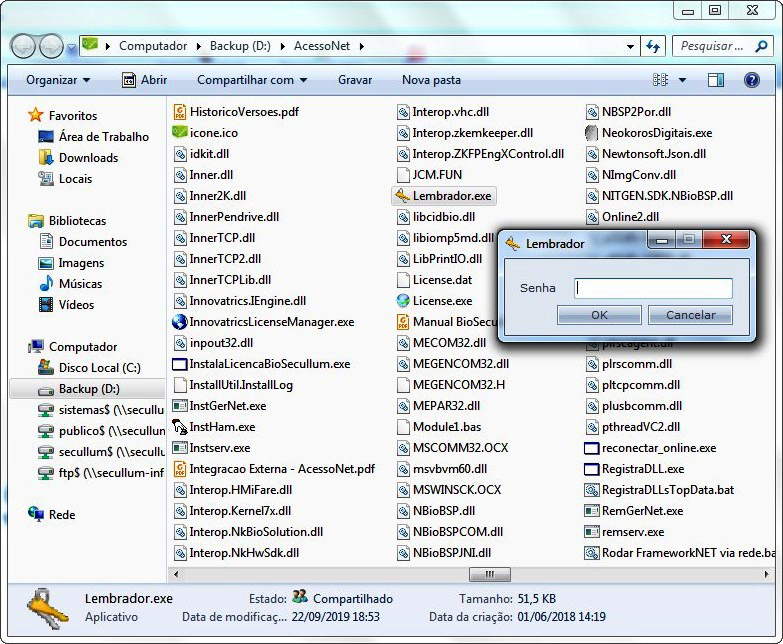Viewport: 783px width, 644px height.
Task: Expand the address bar history dropdown
Action: coord(630,46)
